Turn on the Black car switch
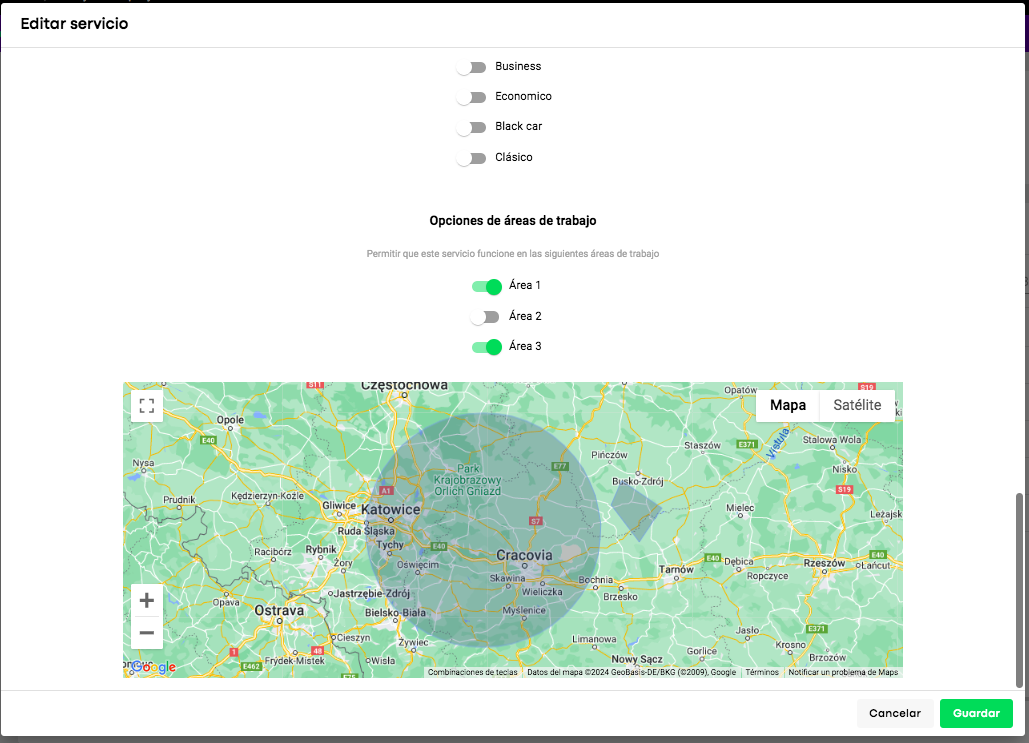Image resolution: width=1029 pixels, height=743 pixels. [471, 127]
